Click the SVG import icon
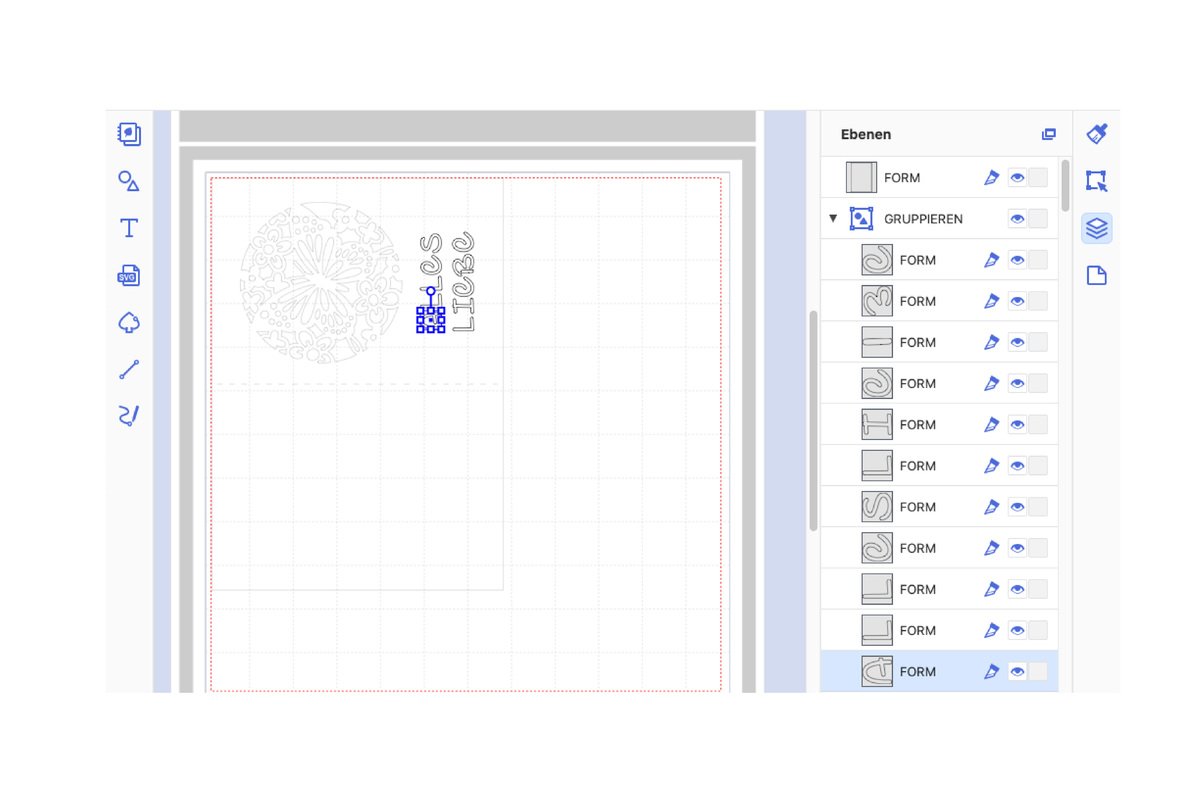The height and width of the screenshot is (800, 1200). click(129, 276)
